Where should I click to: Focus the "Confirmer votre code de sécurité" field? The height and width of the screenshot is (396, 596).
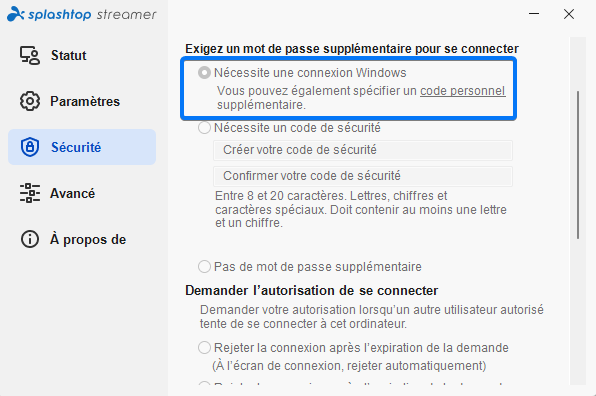[363, 176]
